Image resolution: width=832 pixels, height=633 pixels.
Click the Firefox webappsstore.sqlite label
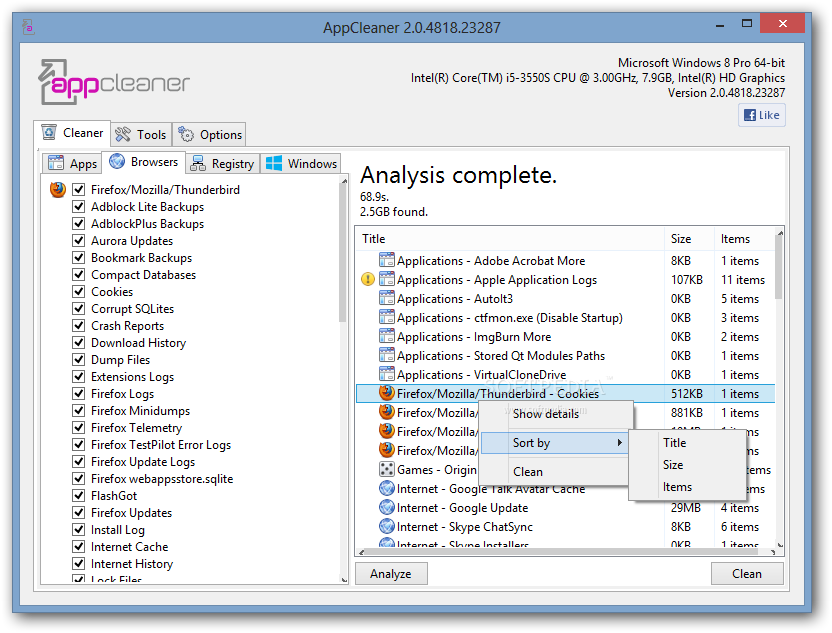coord(162,479)
